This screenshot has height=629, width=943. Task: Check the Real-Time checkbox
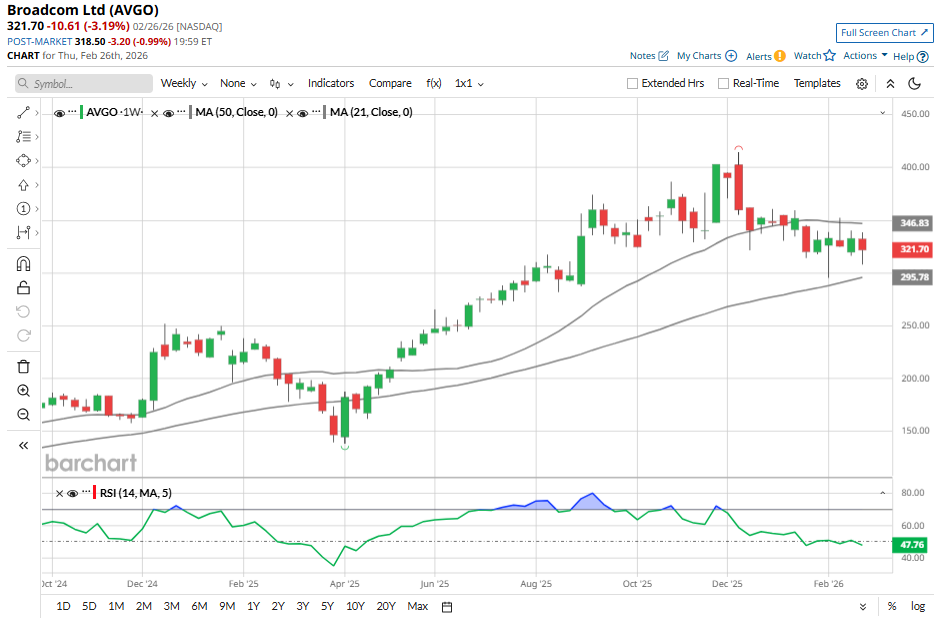click(723, 84)
